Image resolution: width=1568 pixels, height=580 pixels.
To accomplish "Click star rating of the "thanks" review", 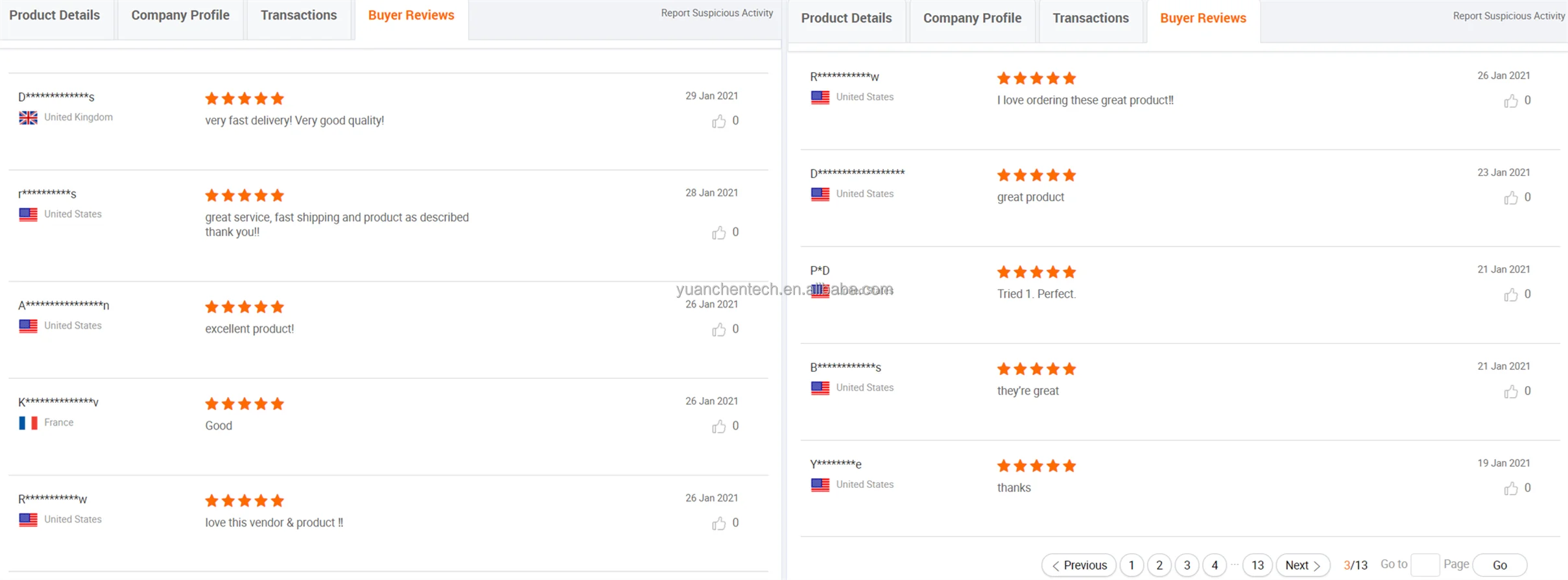I will coord(1036,466).
